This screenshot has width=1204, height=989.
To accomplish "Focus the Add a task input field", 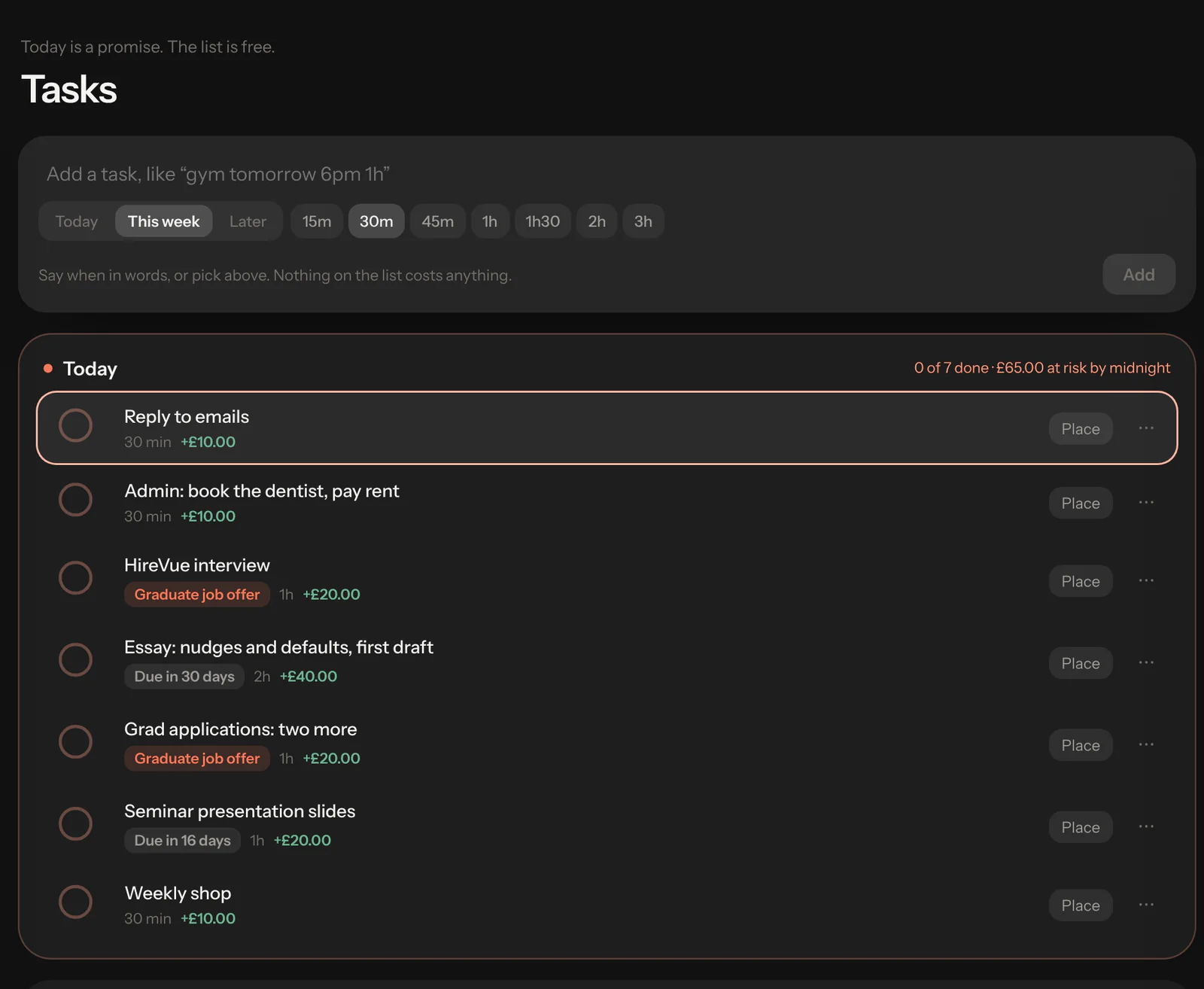I will tap(607, 174).
